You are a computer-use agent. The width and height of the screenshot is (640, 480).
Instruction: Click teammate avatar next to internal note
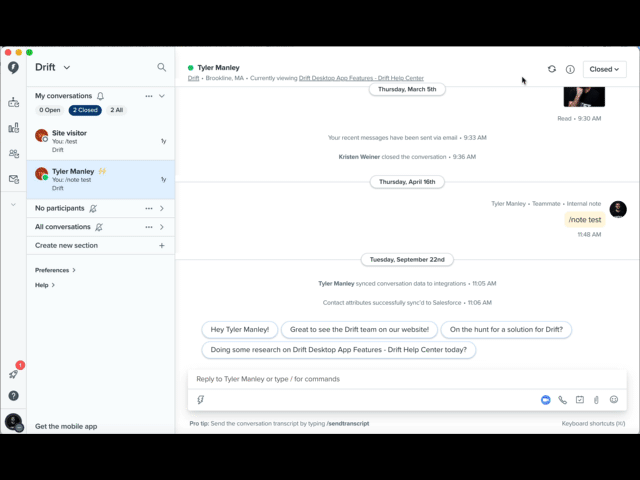(x=618, y=209)
